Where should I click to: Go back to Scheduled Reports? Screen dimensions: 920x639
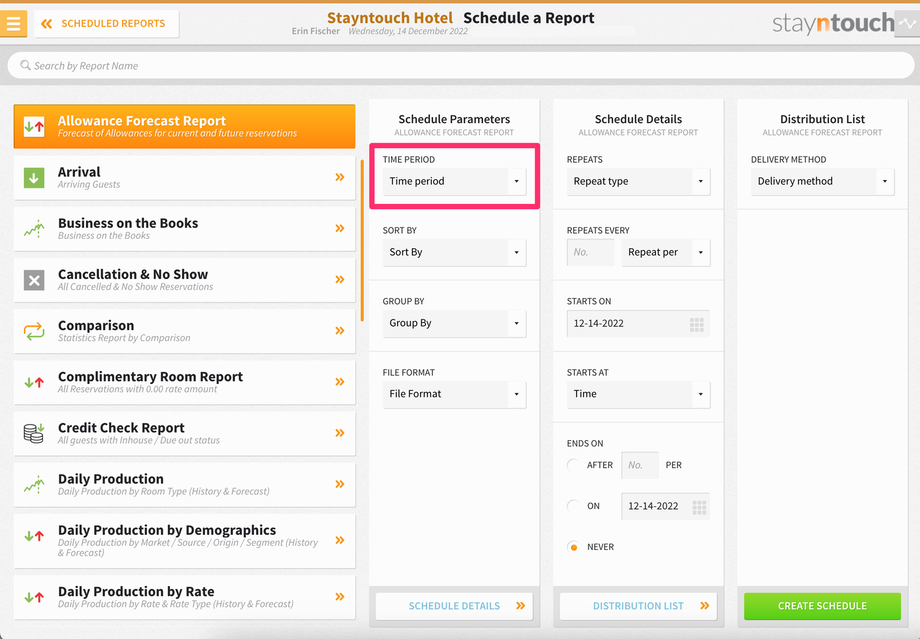point(106,23)
